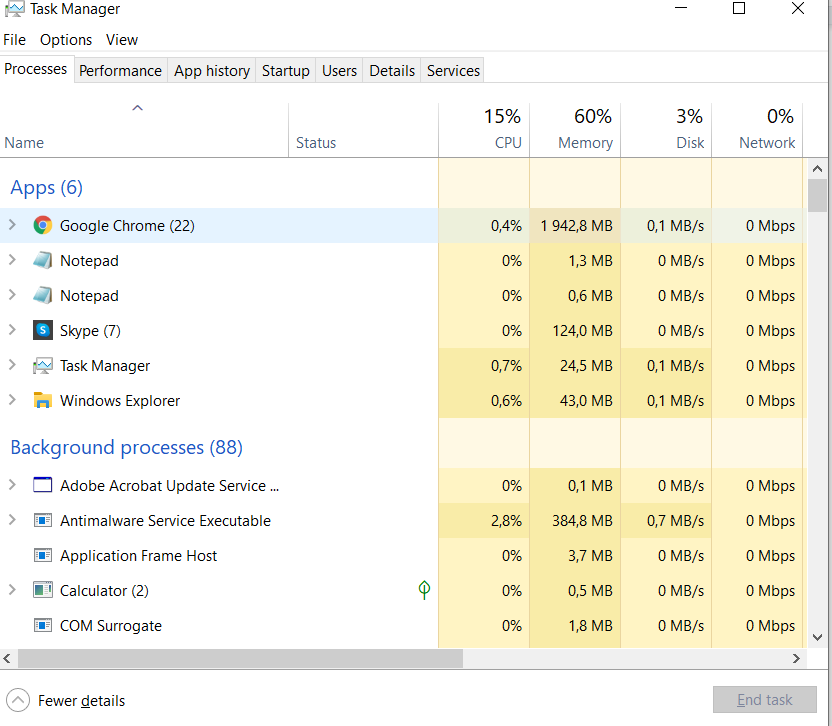Click Antimalware's 0,7 MB/s disk value
Screen dimensions: 832x726
[675, 521]
